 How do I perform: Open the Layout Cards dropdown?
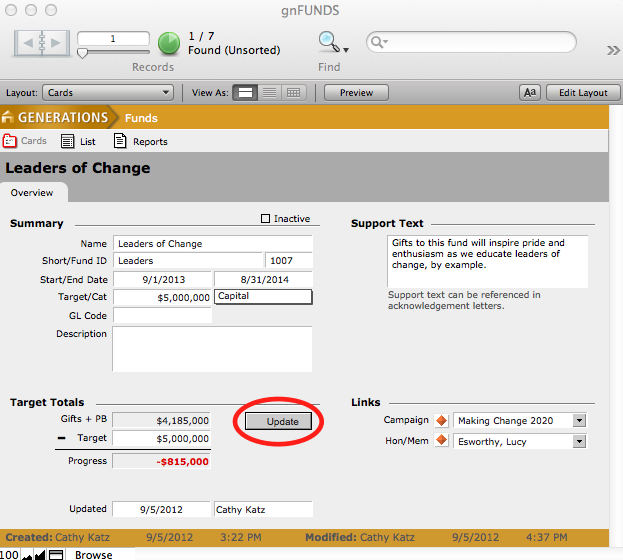(x=108, y=93)
